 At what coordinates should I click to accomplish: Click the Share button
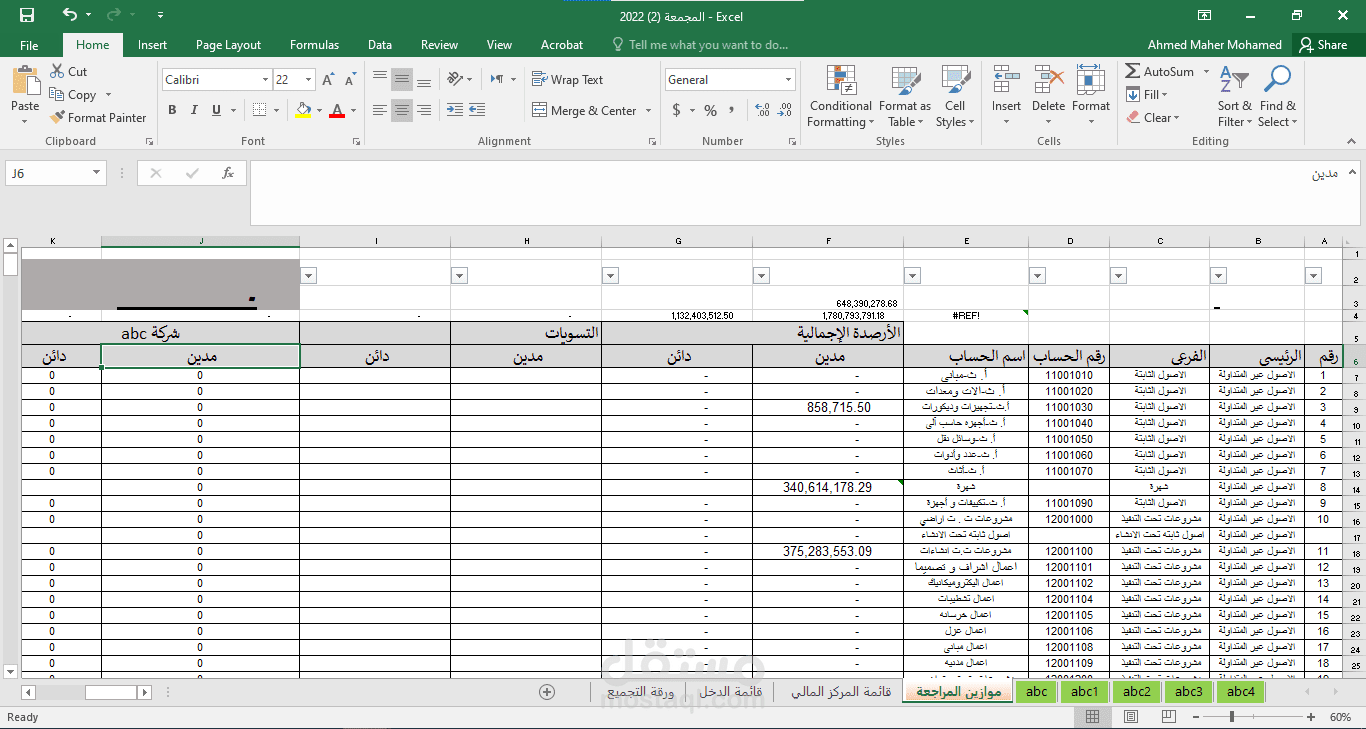(1323, 45)
